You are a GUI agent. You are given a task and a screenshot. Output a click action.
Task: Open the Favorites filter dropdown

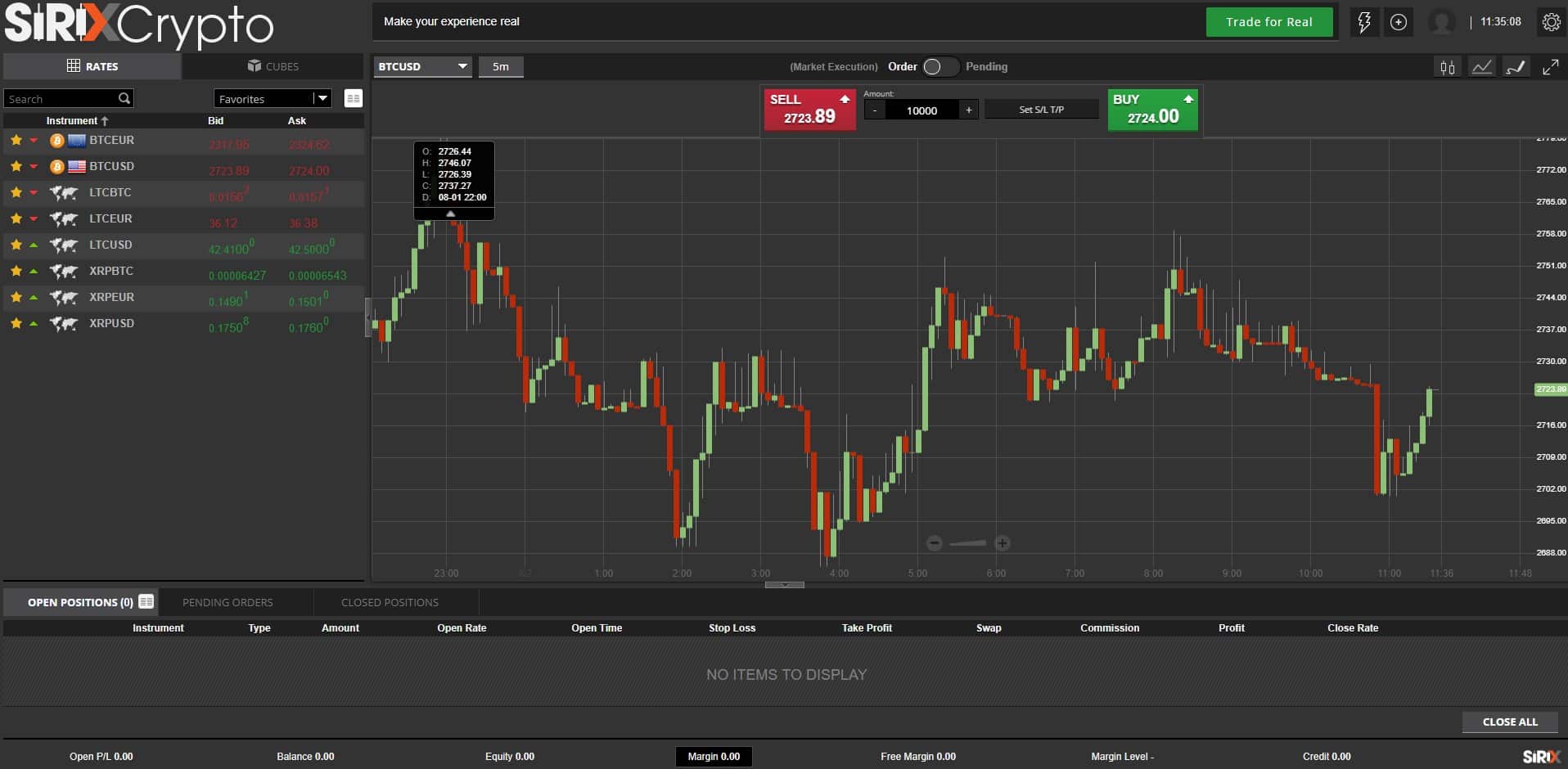[273, 99]
